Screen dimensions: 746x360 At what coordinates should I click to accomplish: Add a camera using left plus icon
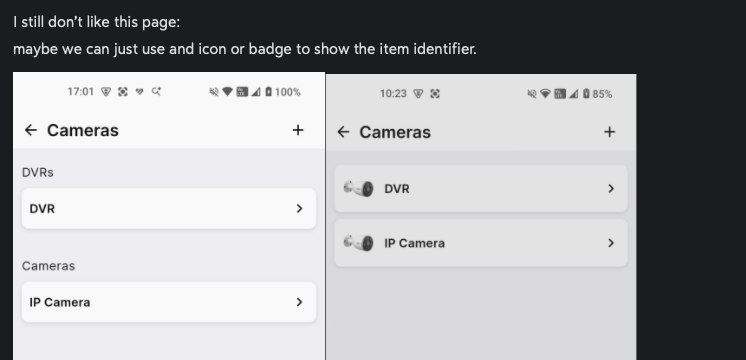point(298,130)
